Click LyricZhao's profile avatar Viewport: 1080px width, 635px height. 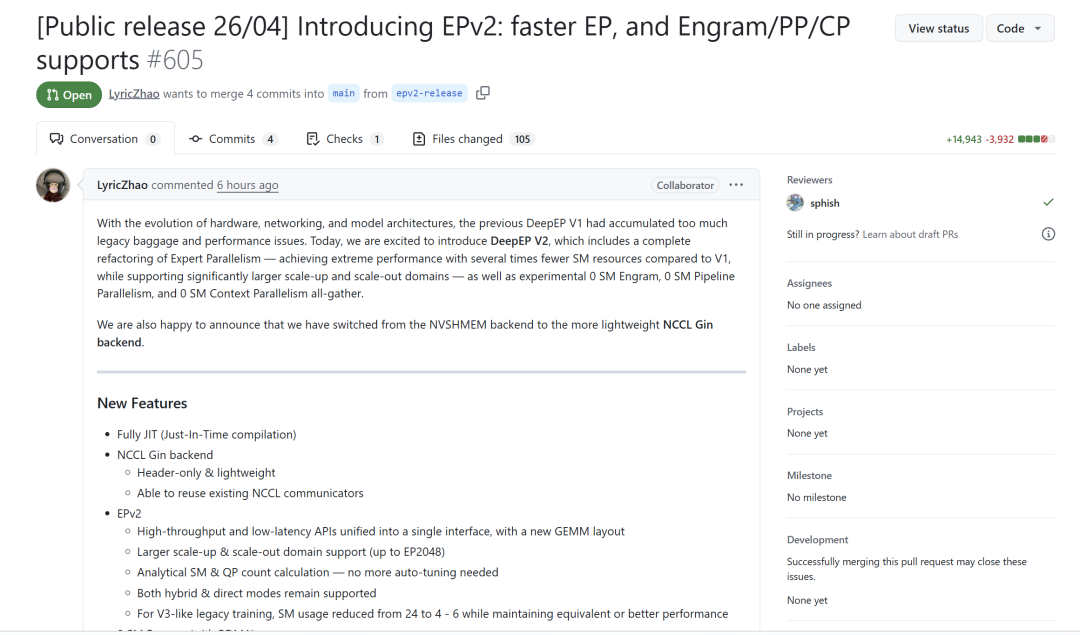pos(53,185)
